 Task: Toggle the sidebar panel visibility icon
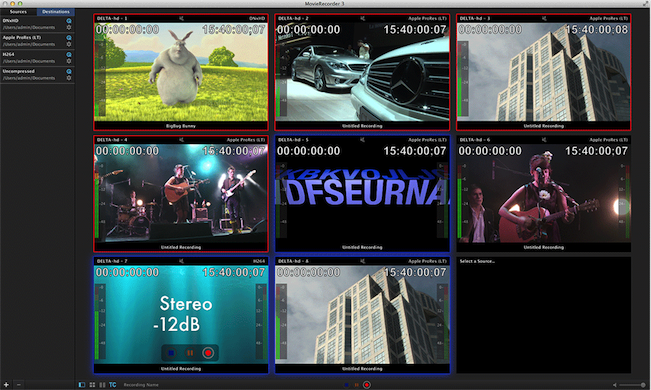pos(82,385)
